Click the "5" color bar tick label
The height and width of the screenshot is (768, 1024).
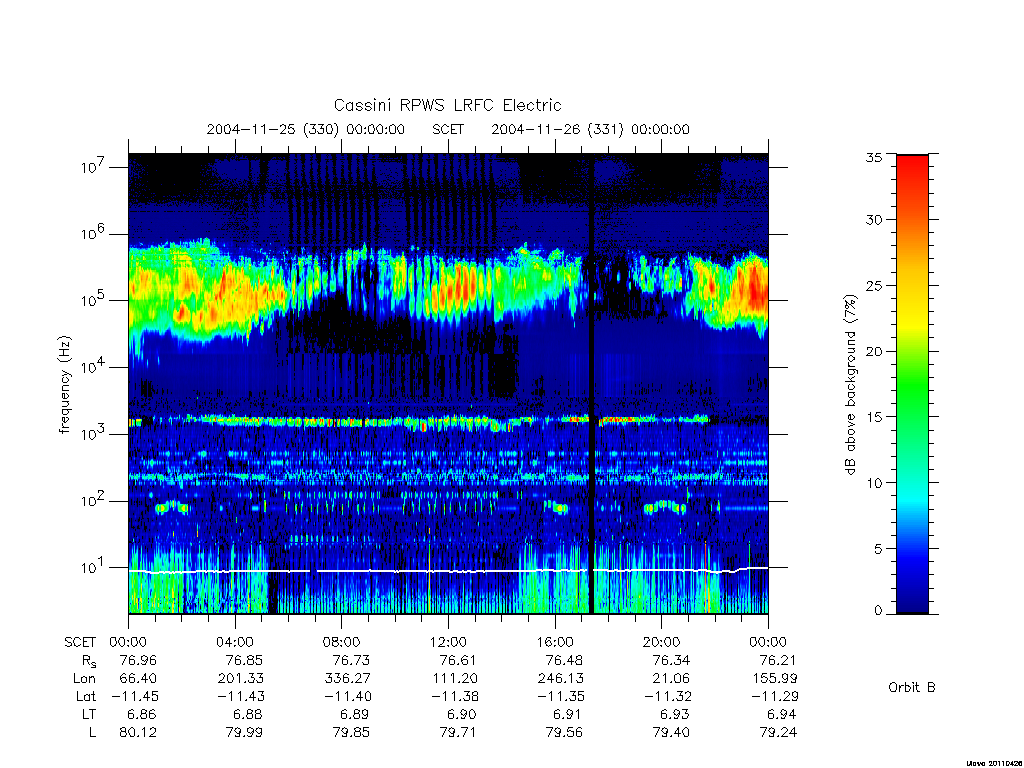coord(878,549)
